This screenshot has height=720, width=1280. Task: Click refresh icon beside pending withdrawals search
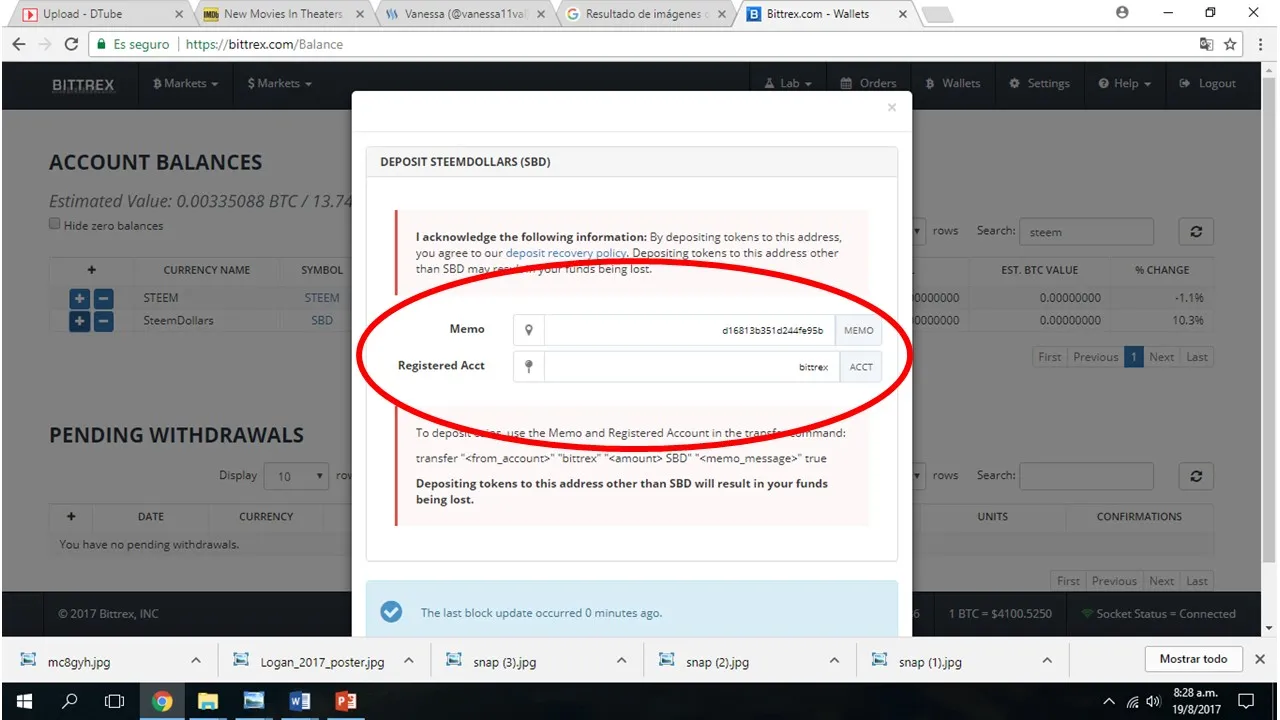point(1196,476)
